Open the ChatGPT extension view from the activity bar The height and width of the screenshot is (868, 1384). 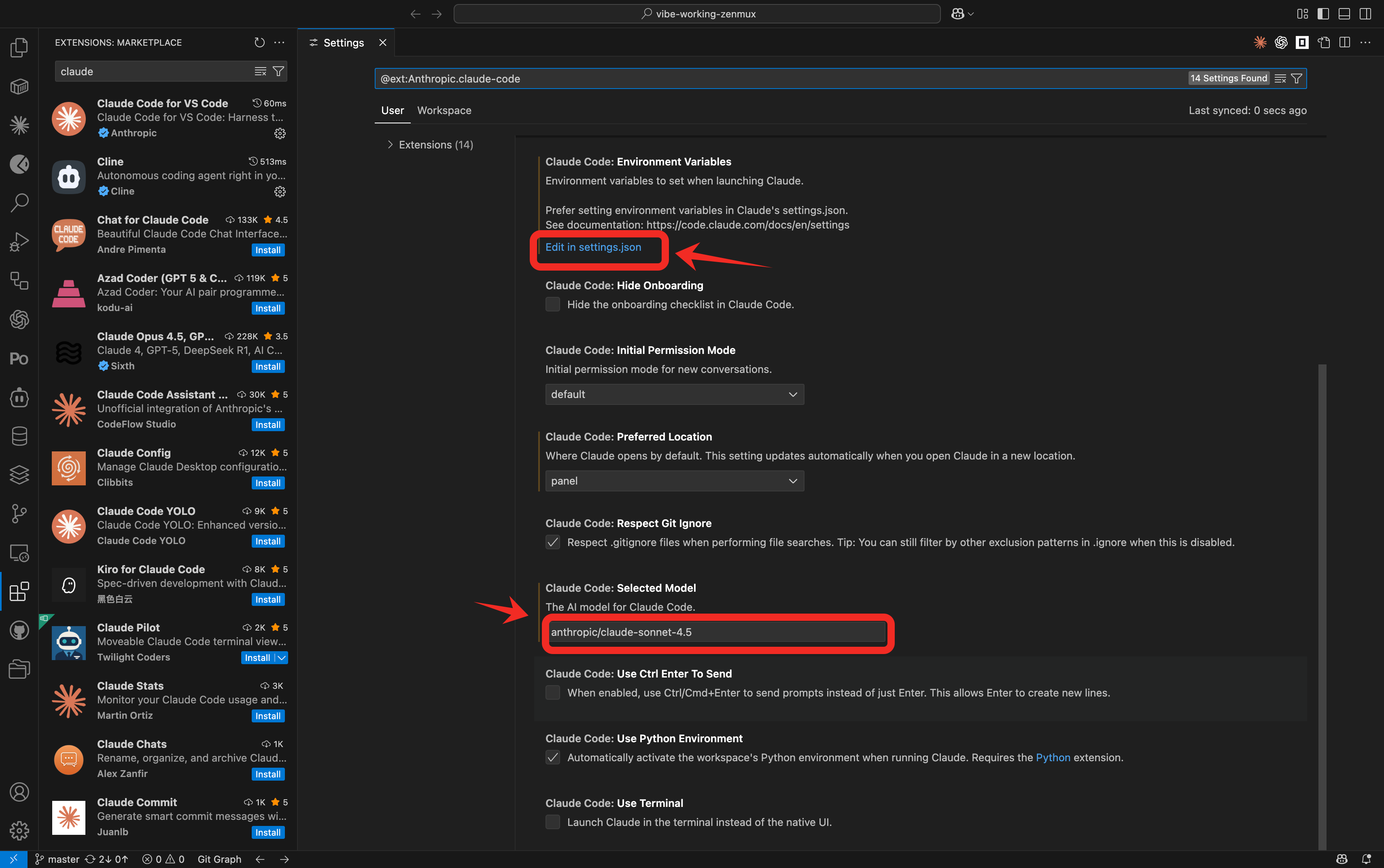19,320
